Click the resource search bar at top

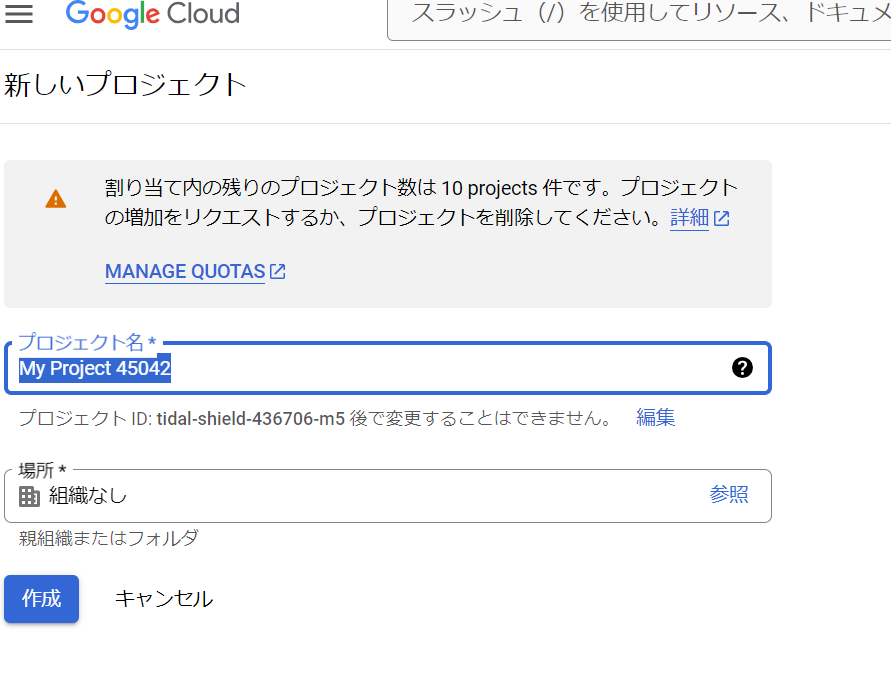tap(640, 14)
